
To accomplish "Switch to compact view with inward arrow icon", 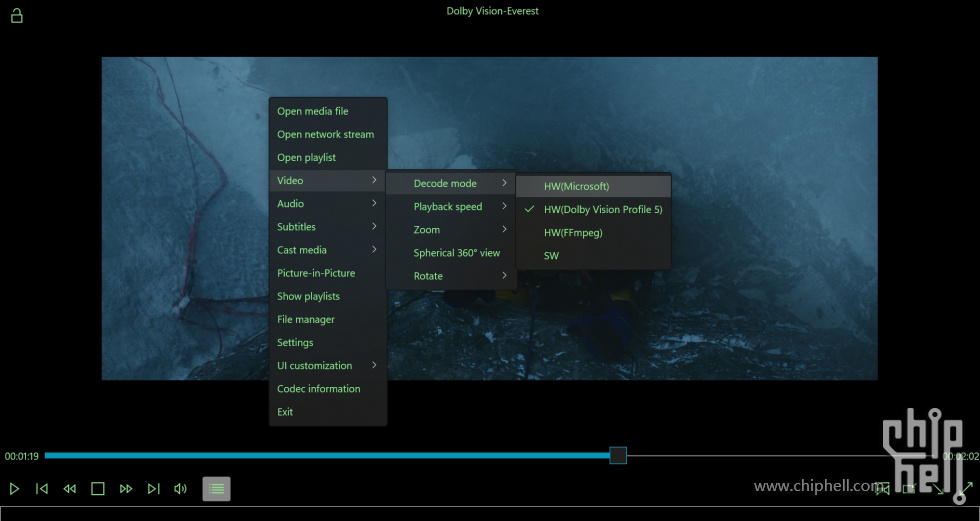I will coord(939,489).
